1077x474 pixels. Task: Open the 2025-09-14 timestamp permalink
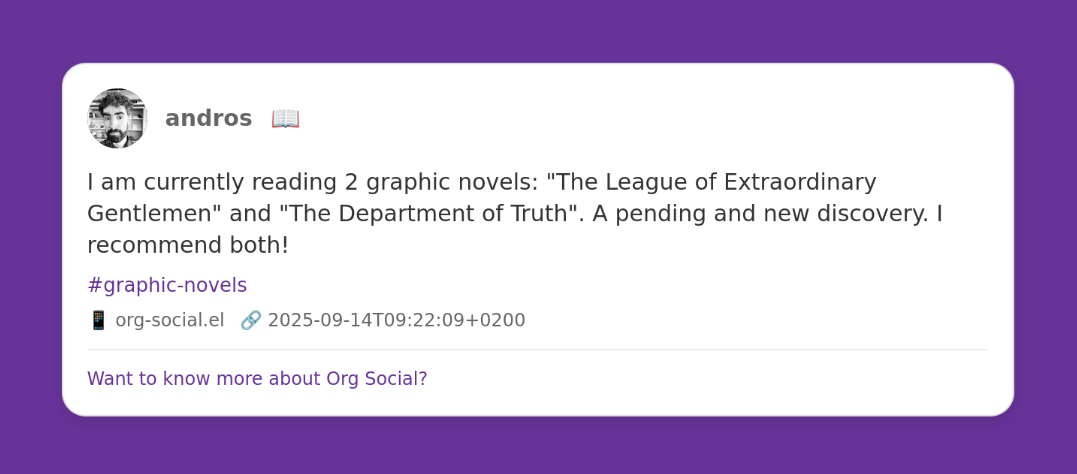[396, 320]
